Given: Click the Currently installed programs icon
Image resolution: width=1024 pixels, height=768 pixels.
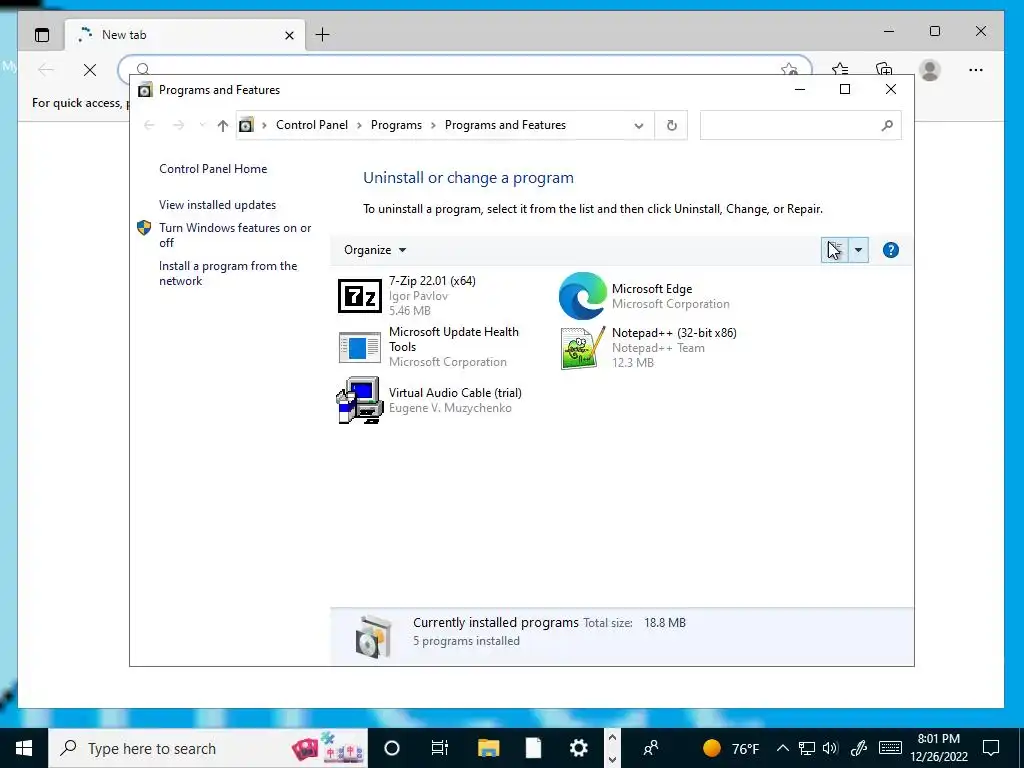Looking at the screenshot, I should [373, 635].
